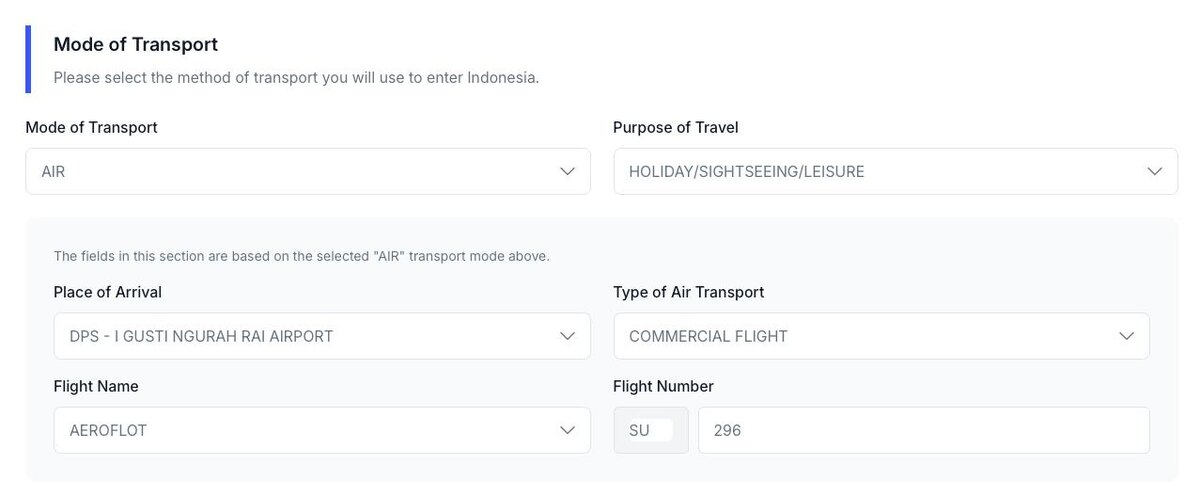Click the Flight Number field label
Screen dimensions: 1200x497
pyautogui.click(x=663, y=386)
